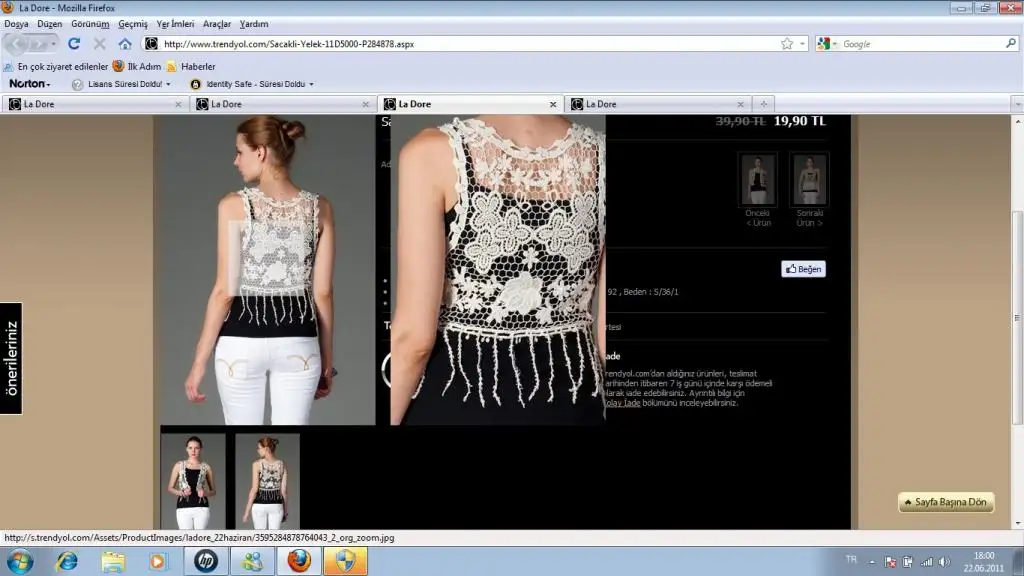Click the Beğen like button
Viewport: 1024px width, 576px height.
[x=803, y=269]
